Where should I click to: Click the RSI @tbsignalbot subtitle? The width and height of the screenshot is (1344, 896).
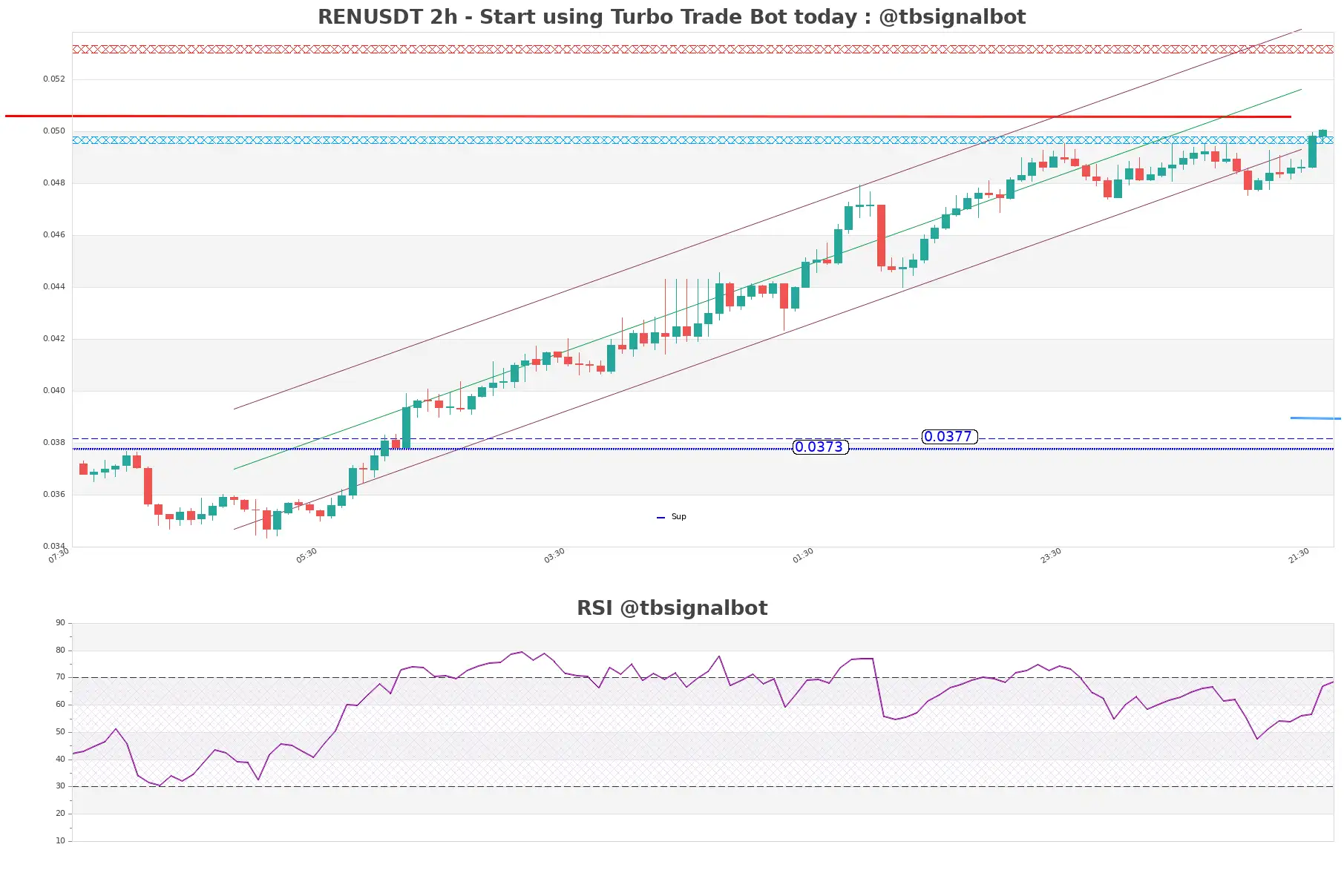point(672,608)
